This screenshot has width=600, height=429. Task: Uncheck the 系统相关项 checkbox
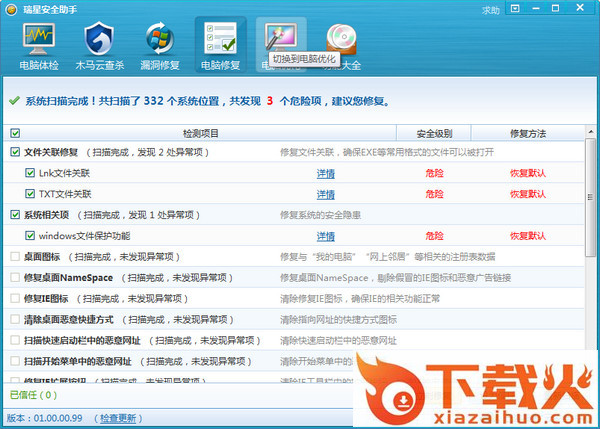(15, 215)
